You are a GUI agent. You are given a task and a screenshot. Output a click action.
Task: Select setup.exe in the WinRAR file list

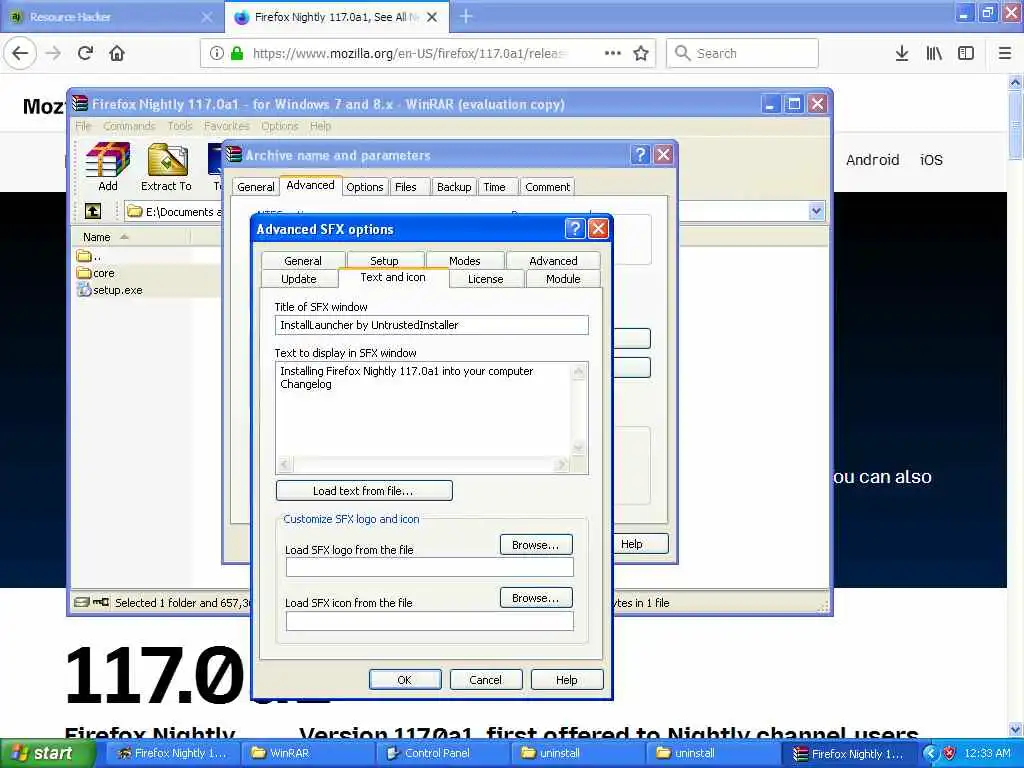click(110, 290)
